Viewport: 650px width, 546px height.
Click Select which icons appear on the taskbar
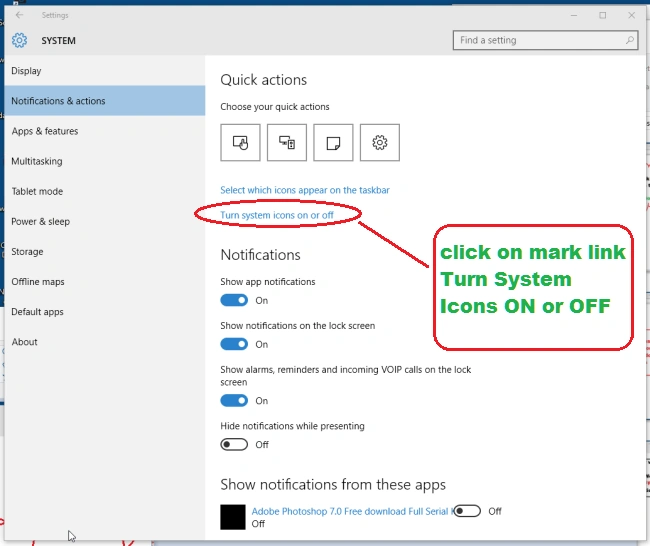(x=305, y=190)
